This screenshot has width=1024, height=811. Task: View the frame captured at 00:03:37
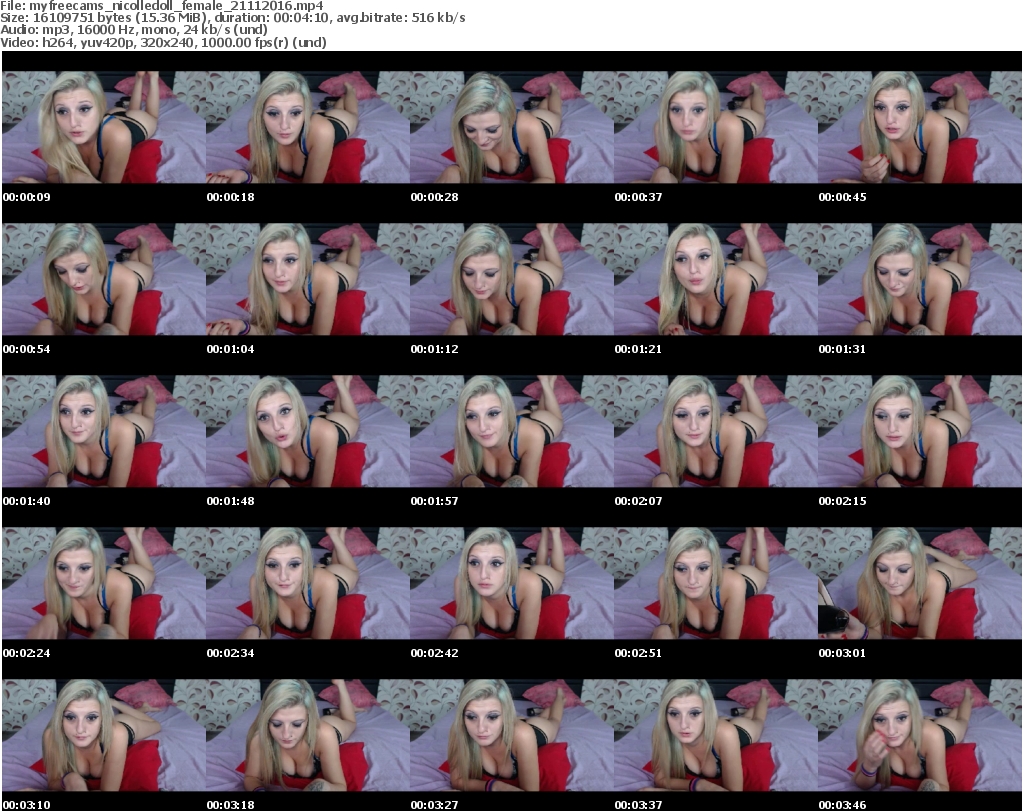[x=716, y=735]
